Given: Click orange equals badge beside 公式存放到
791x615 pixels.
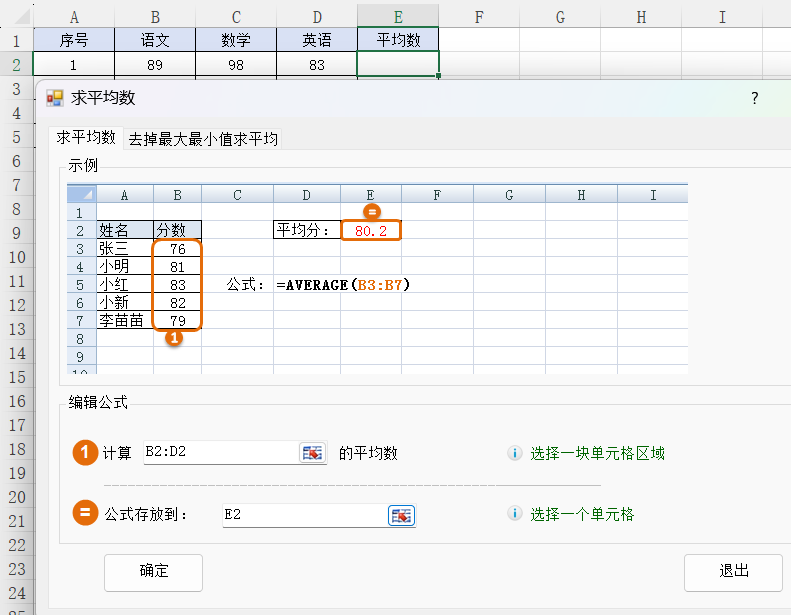Looking at the screenshot, I should tap(85, 514).
